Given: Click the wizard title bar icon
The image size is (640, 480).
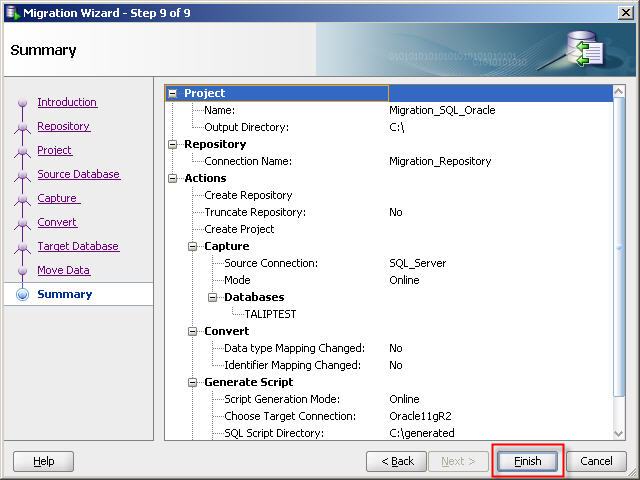Looking at the screenshot, I should [12, 13].
